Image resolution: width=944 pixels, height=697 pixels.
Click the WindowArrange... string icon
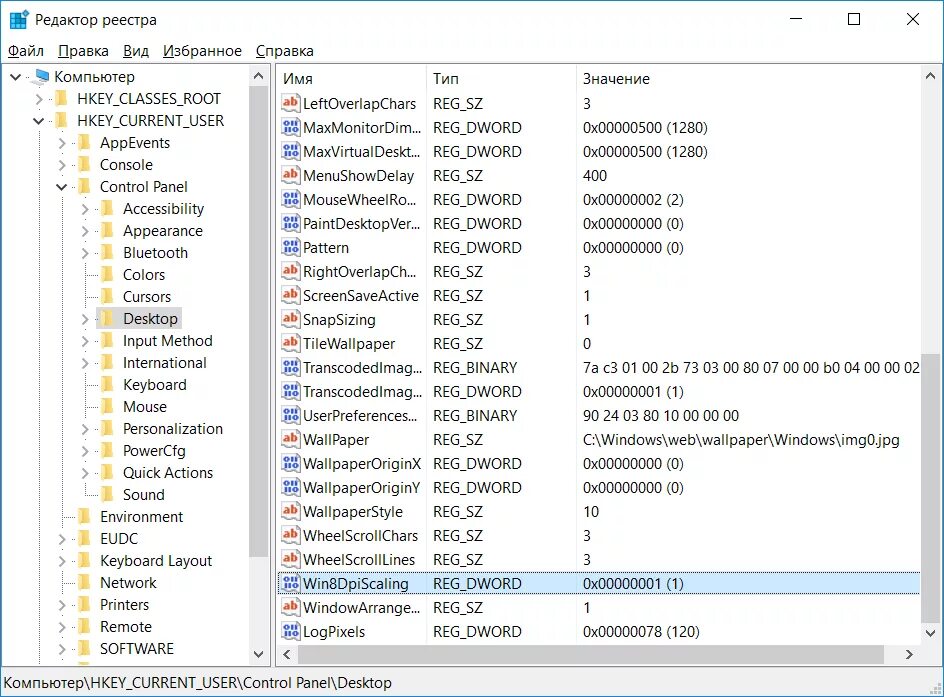(291, 607)
